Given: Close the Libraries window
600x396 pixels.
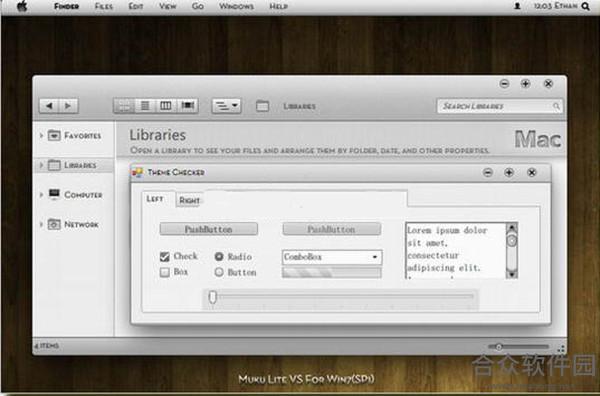Looking at the screenshot, I should coord(548,83).
